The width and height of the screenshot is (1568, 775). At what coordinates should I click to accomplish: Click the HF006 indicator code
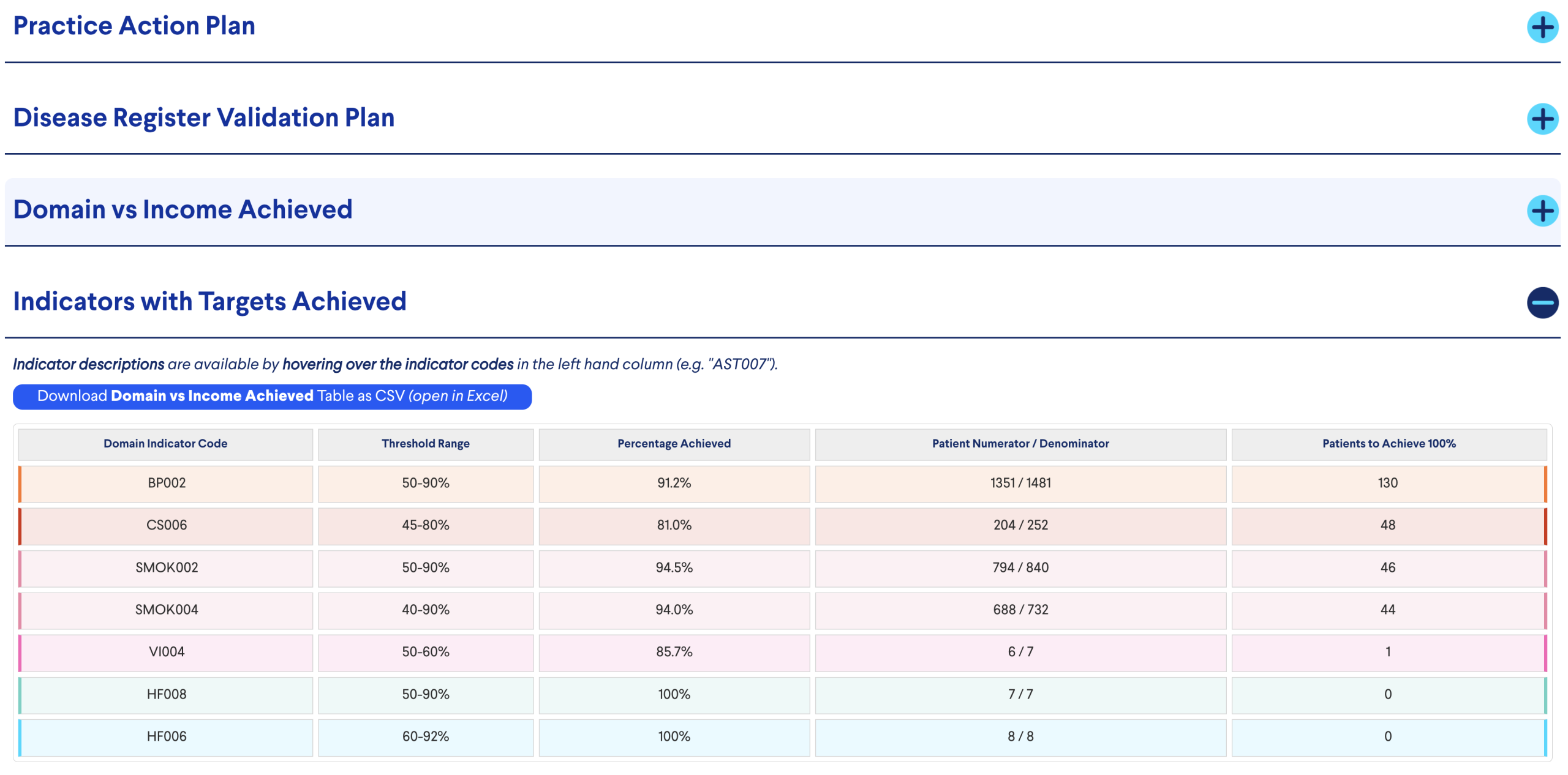point(167,736)
